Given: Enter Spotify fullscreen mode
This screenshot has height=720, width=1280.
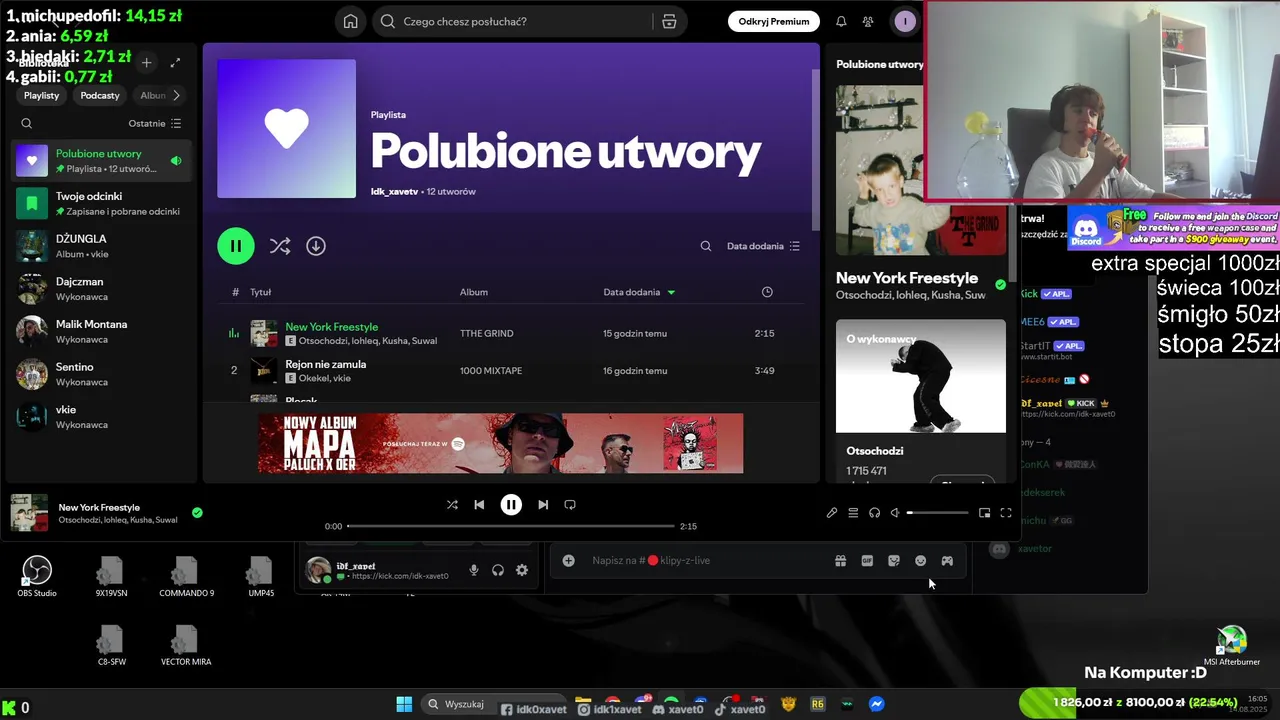Looking at the screenshot, I should tap(1006, 513).
